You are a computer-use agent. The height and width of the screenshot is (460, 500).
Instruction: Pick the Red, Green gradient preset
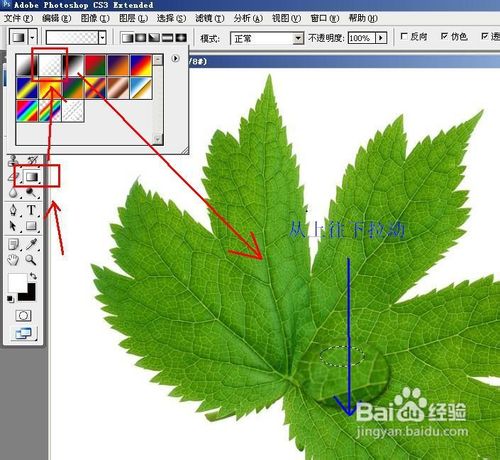95,65
